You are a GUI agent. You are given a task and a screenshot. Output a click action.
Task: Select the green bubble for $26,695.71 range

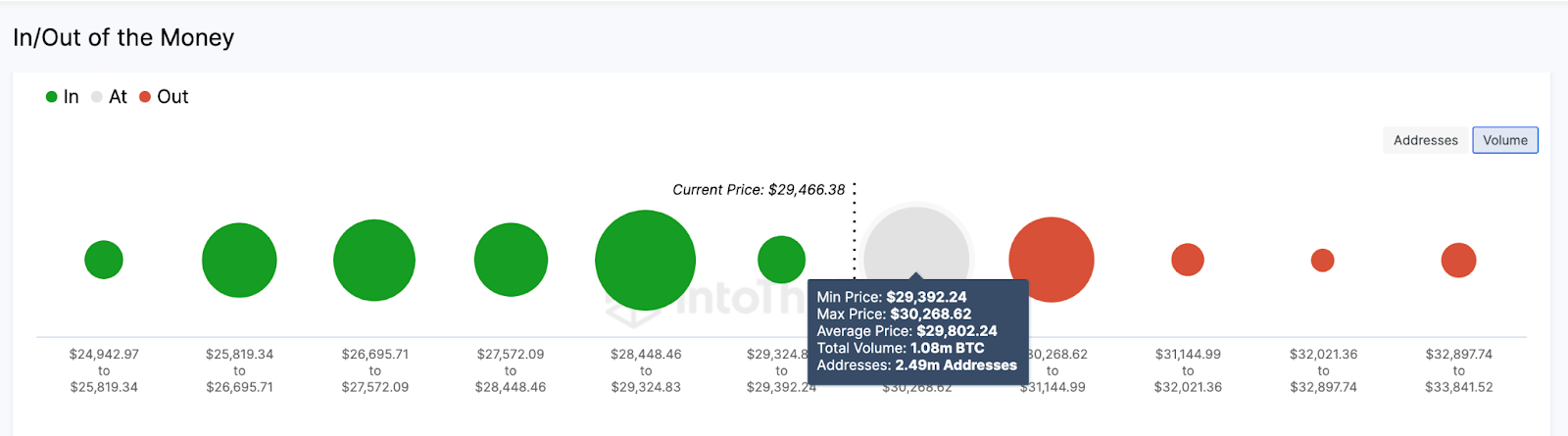coord(374,261)
